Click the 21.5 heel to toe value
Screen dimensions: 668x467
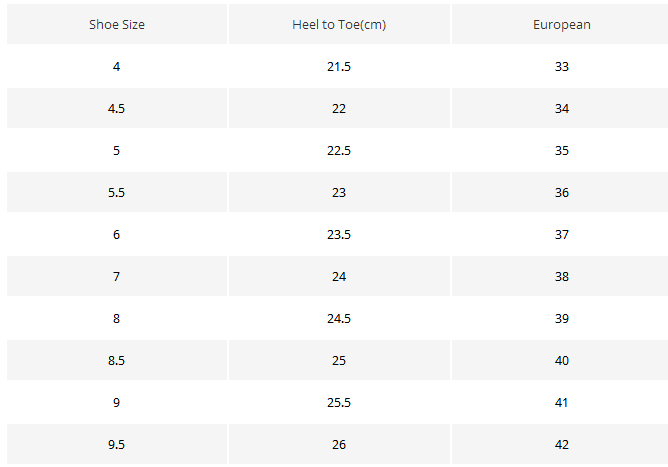click(x=339, y=66)
